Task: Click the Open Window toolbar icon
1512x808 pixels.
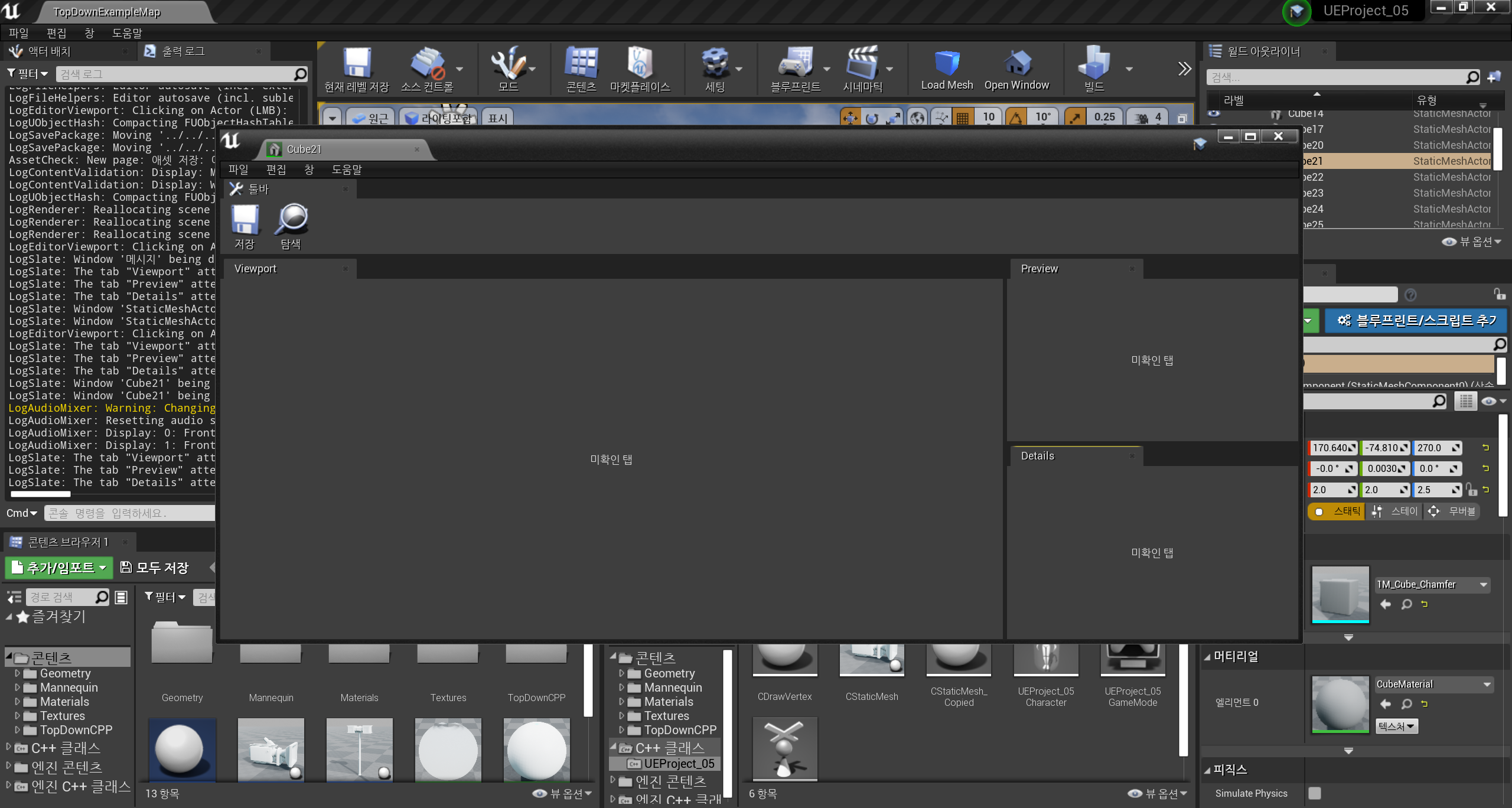Action: click(1016, 63)
